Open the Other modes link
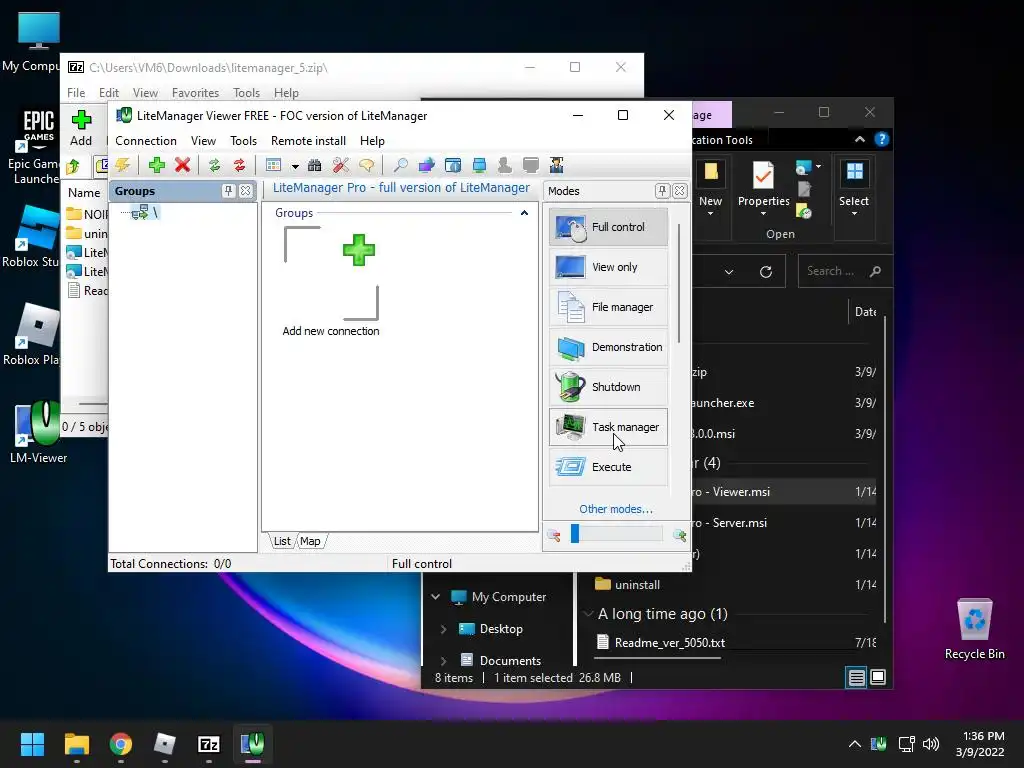This screenshot has width=1024, height=768. 616,509
